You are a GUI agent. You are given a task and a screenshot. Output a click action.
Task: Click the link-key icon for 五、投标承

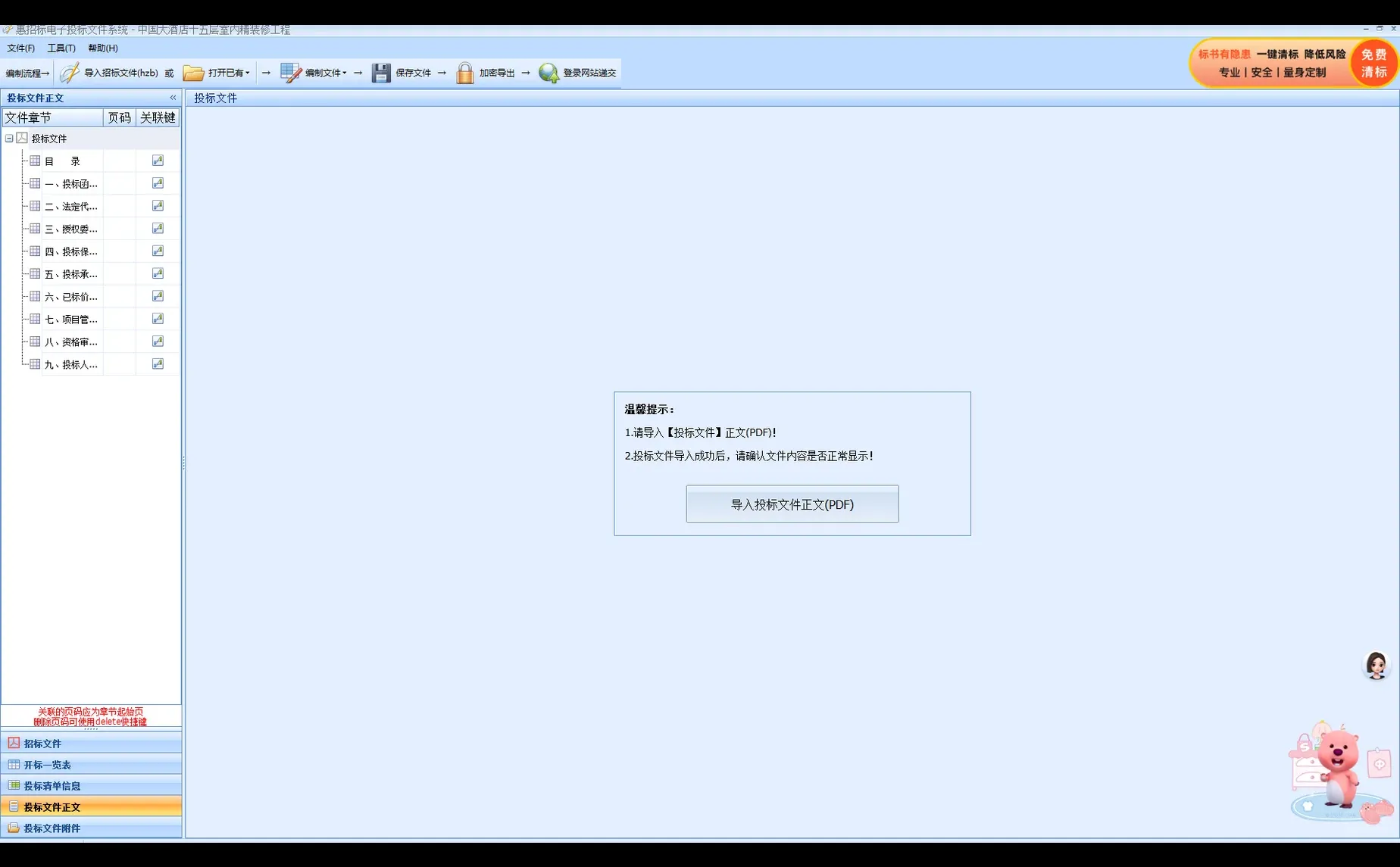tap(158, 273)
